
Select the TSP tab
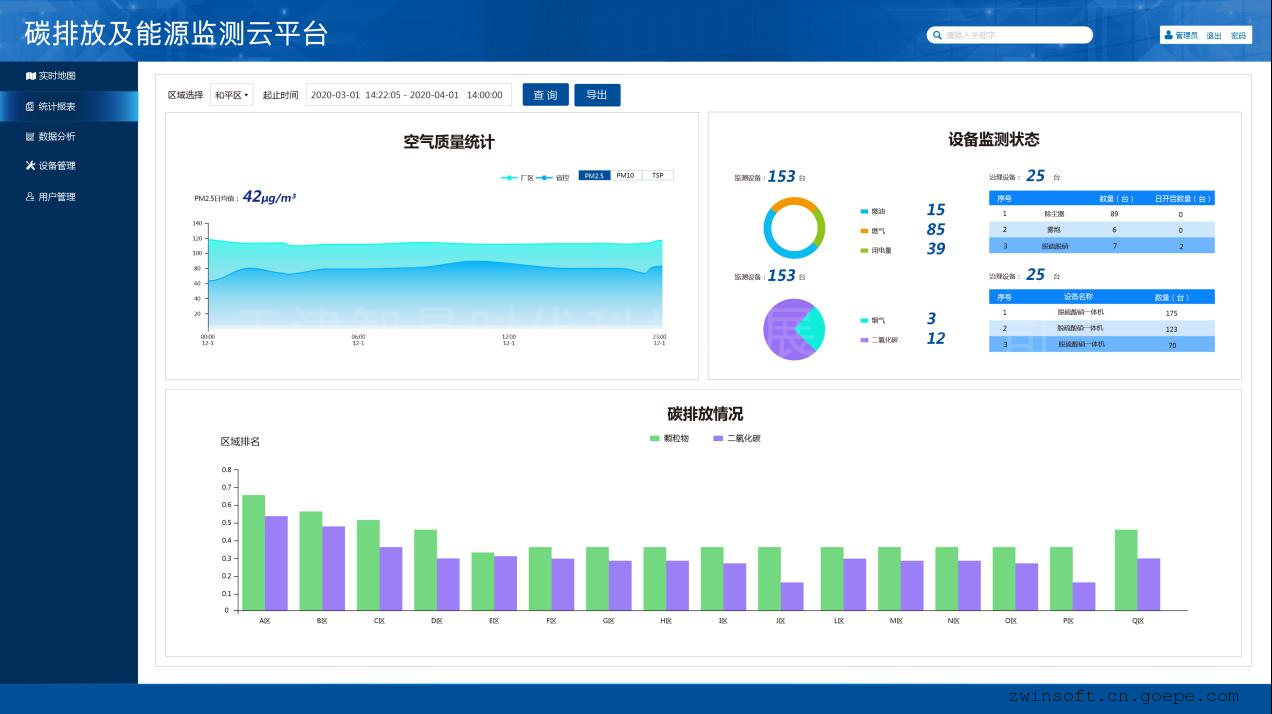(657, 176)
